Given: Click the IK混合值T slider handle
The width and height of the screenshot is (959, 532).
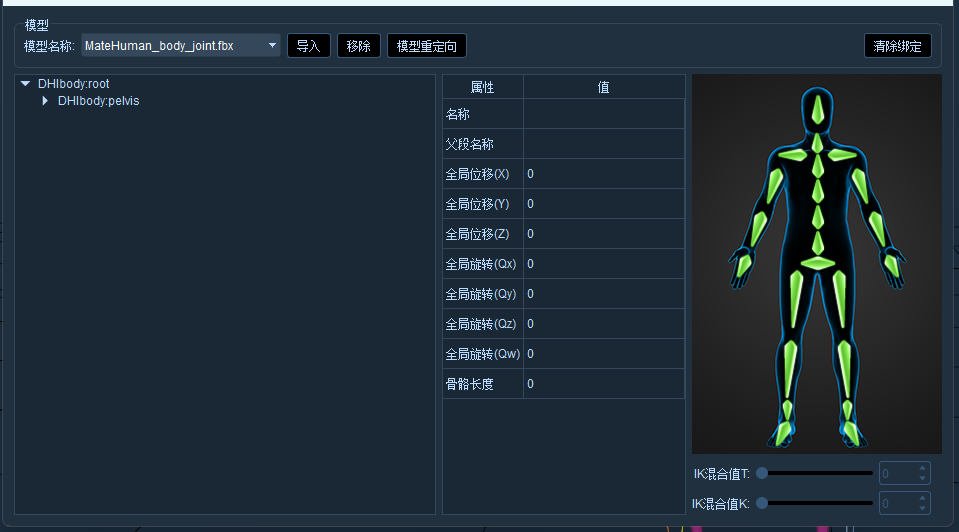Looking at the screenshot, I should (x=762, y=473).
